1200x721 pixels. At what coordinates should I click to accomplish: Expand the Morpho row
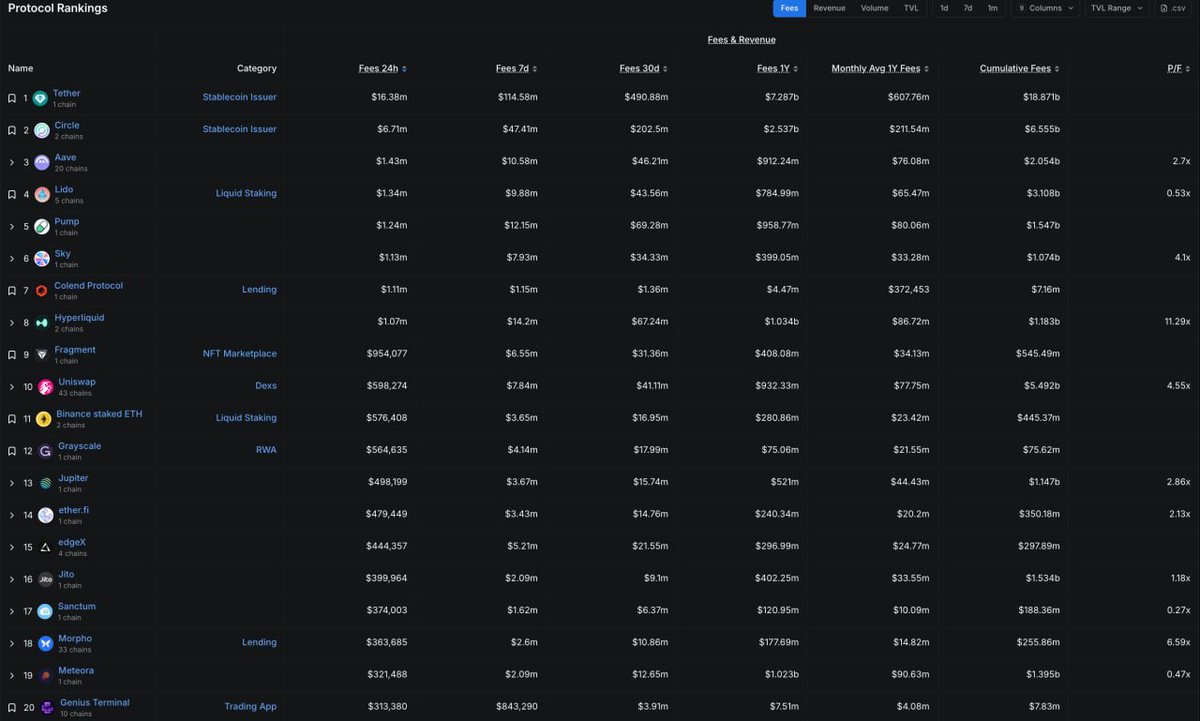tap(12, 643)
